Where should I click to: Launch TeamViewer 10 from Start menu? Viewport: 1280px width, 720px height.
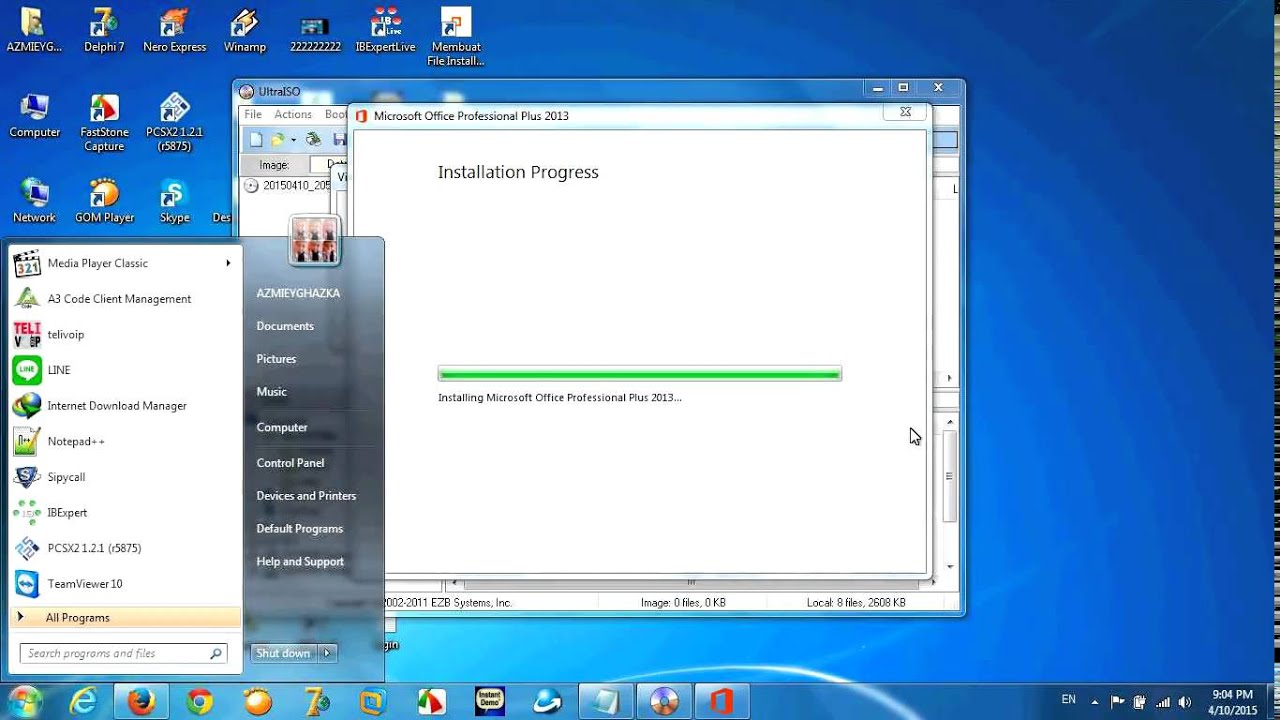[124, 584]
